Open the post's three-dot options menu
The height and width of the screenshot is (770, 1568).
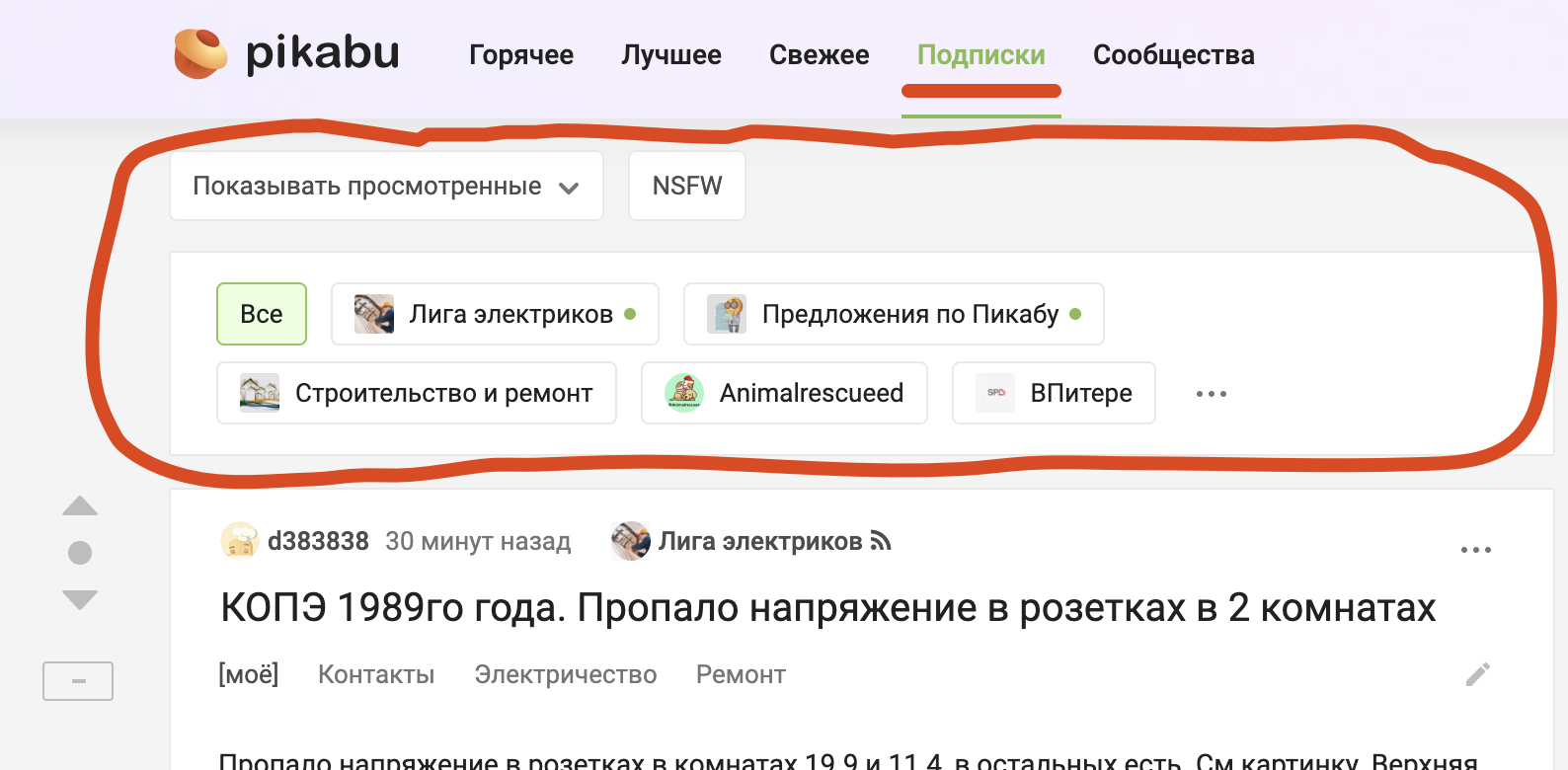(1476, 550)
